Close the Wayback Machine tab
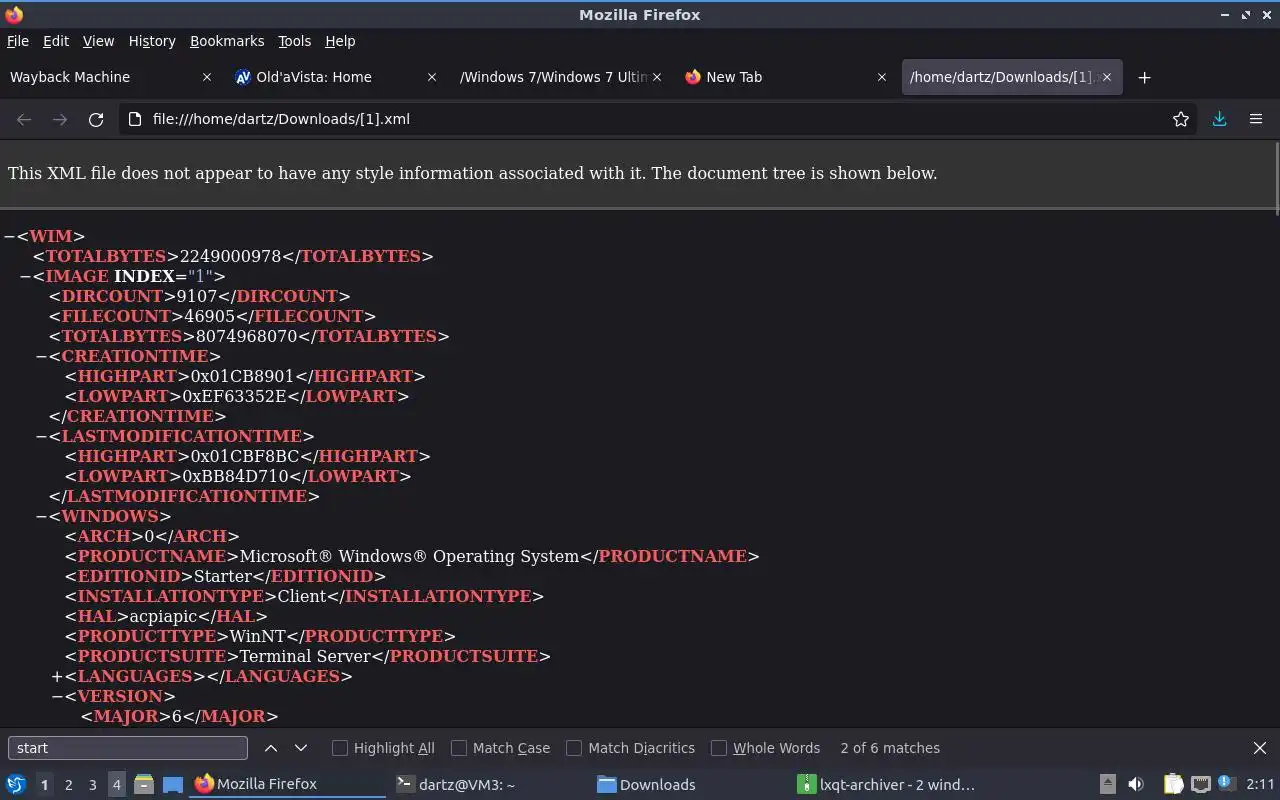Image resolution: width=1280 pixels, height=800 pixels. click(x=207, y=77)
